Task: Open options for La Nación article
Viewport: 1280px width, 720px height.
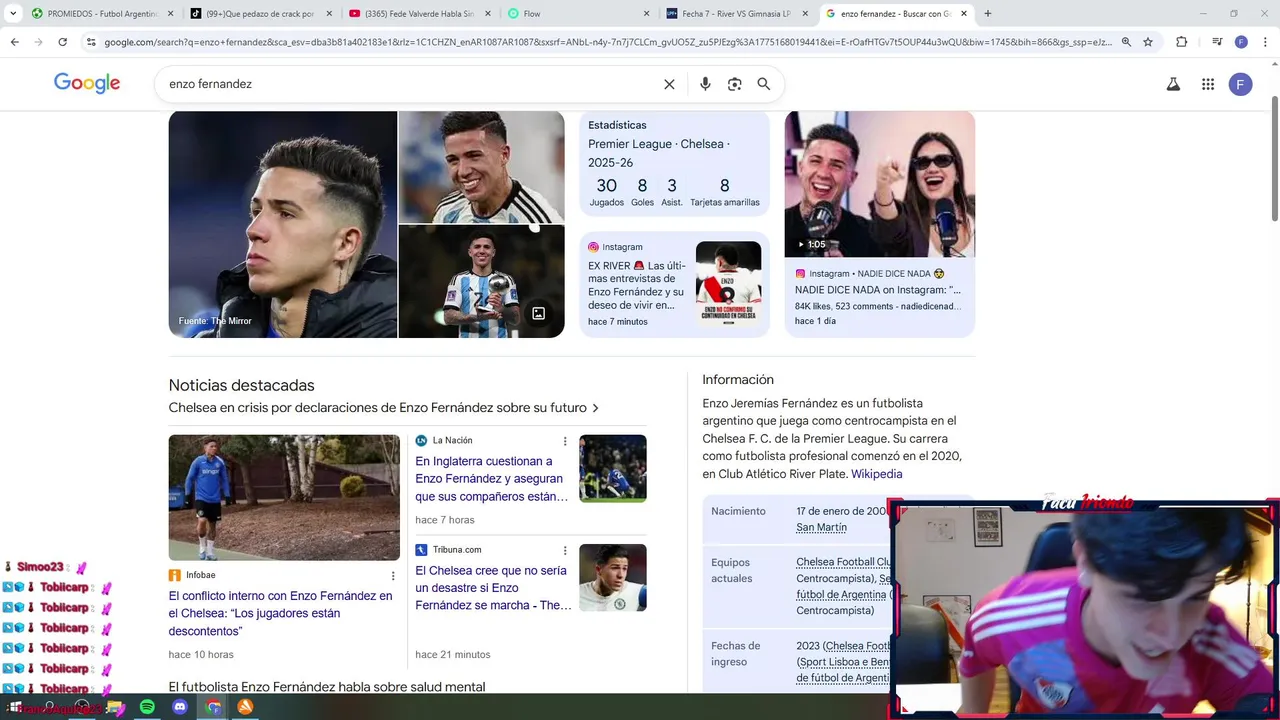Action: (x=565, y=441)
